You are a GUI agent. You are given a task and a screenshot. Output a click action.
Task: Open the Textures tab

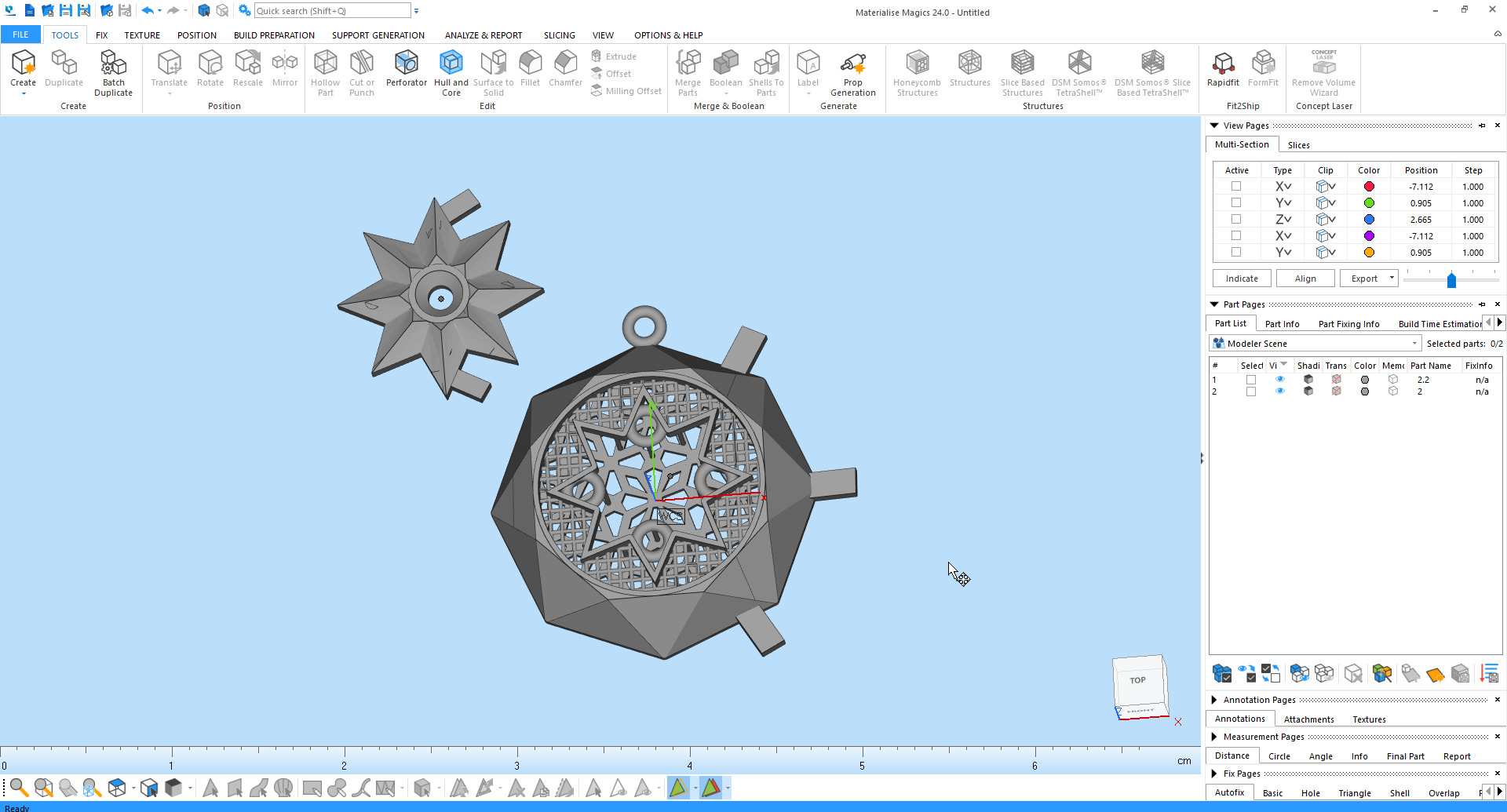[1369, 719]
